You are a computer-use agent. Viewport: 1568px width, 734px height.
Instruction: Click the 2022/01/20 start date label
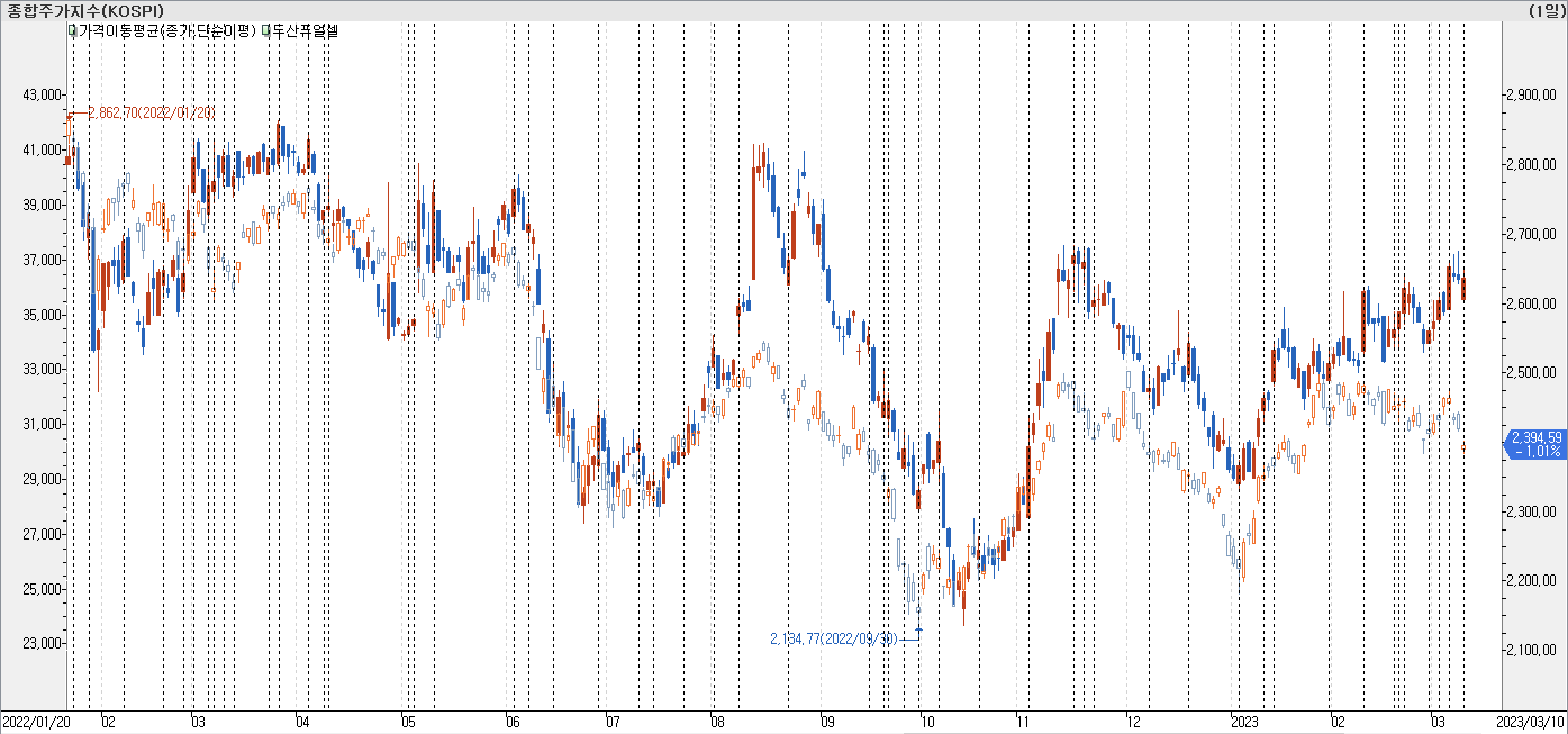[x=37, y=722]
